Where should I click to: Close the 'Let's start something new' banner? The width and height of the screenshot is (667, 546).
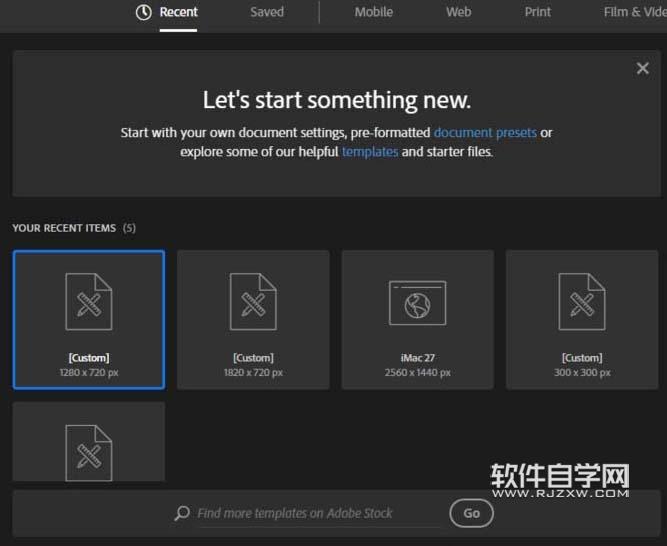(x=642, y=69)
